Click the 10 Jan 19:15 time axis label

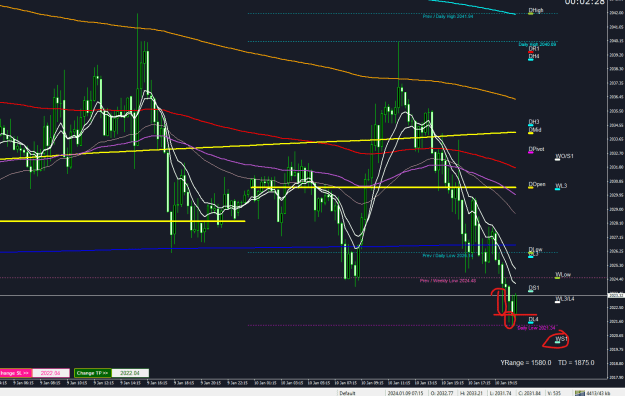click(506, 383)
